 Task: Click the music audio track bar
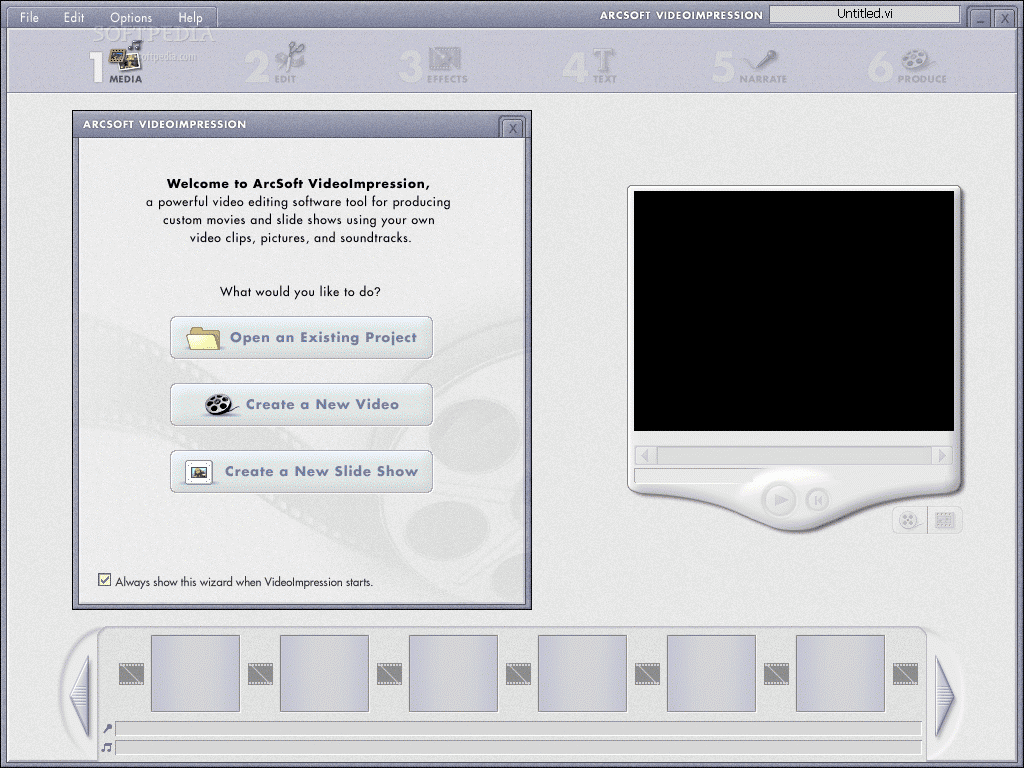[x=519, y=748]
